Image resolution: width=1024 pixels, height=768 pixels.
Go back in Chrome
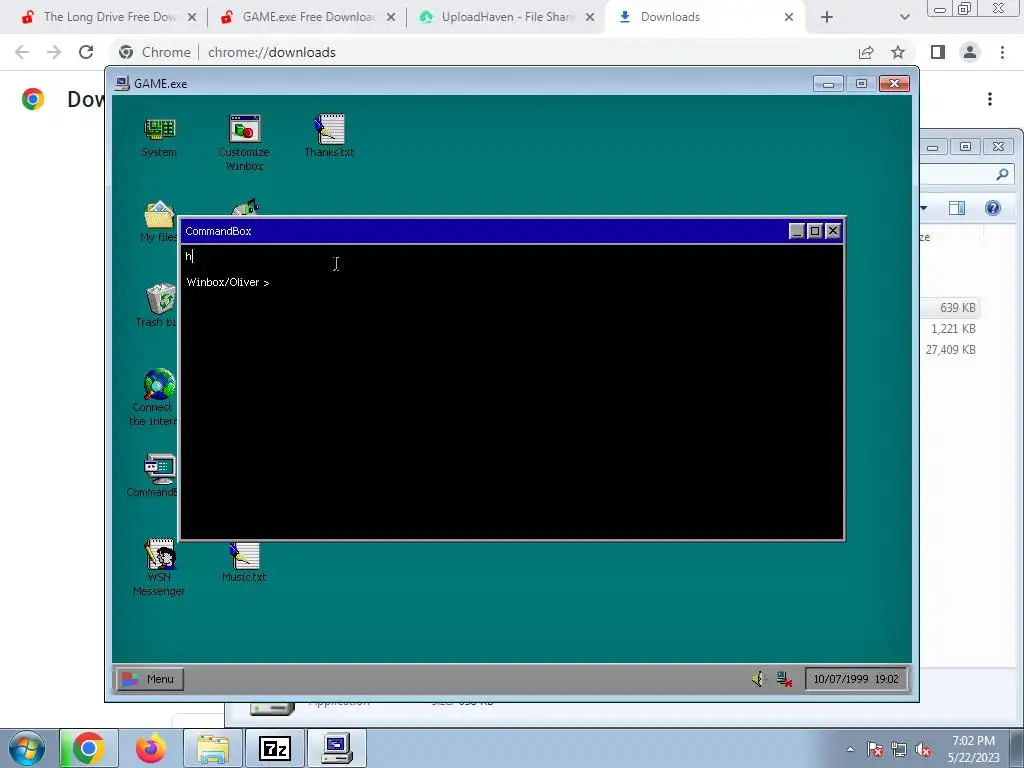pos(22,52)
